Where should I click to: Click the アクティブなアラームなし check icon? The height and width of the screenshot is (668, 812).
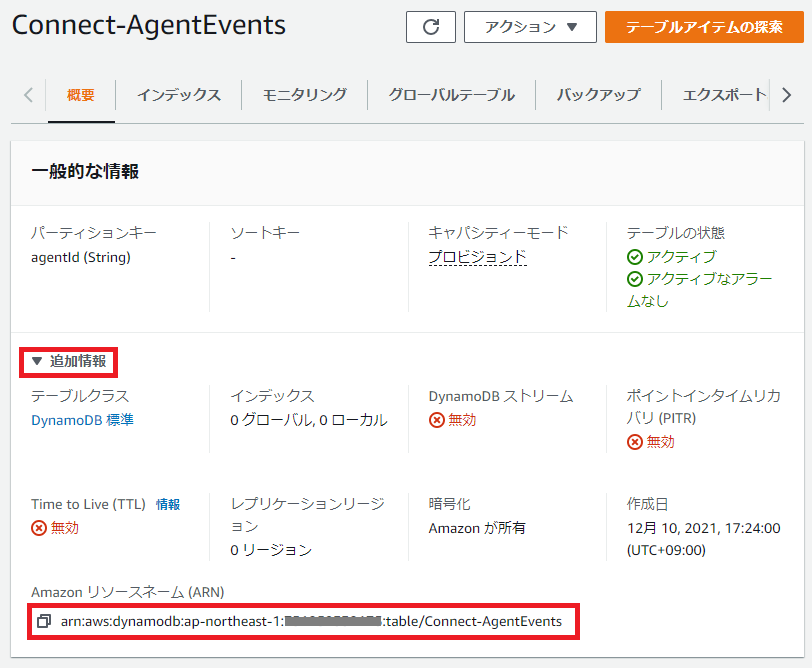[635, 279]
